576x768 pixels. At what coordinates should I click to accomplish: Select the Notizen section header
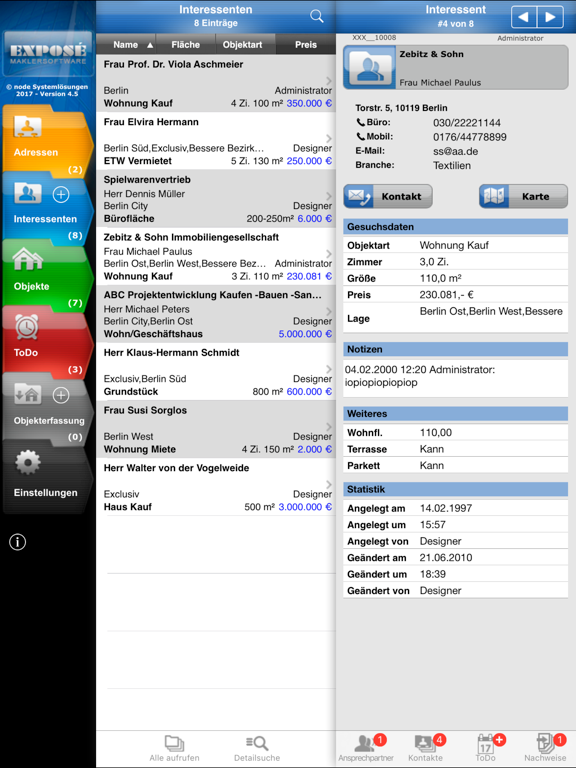coord(456,349)
